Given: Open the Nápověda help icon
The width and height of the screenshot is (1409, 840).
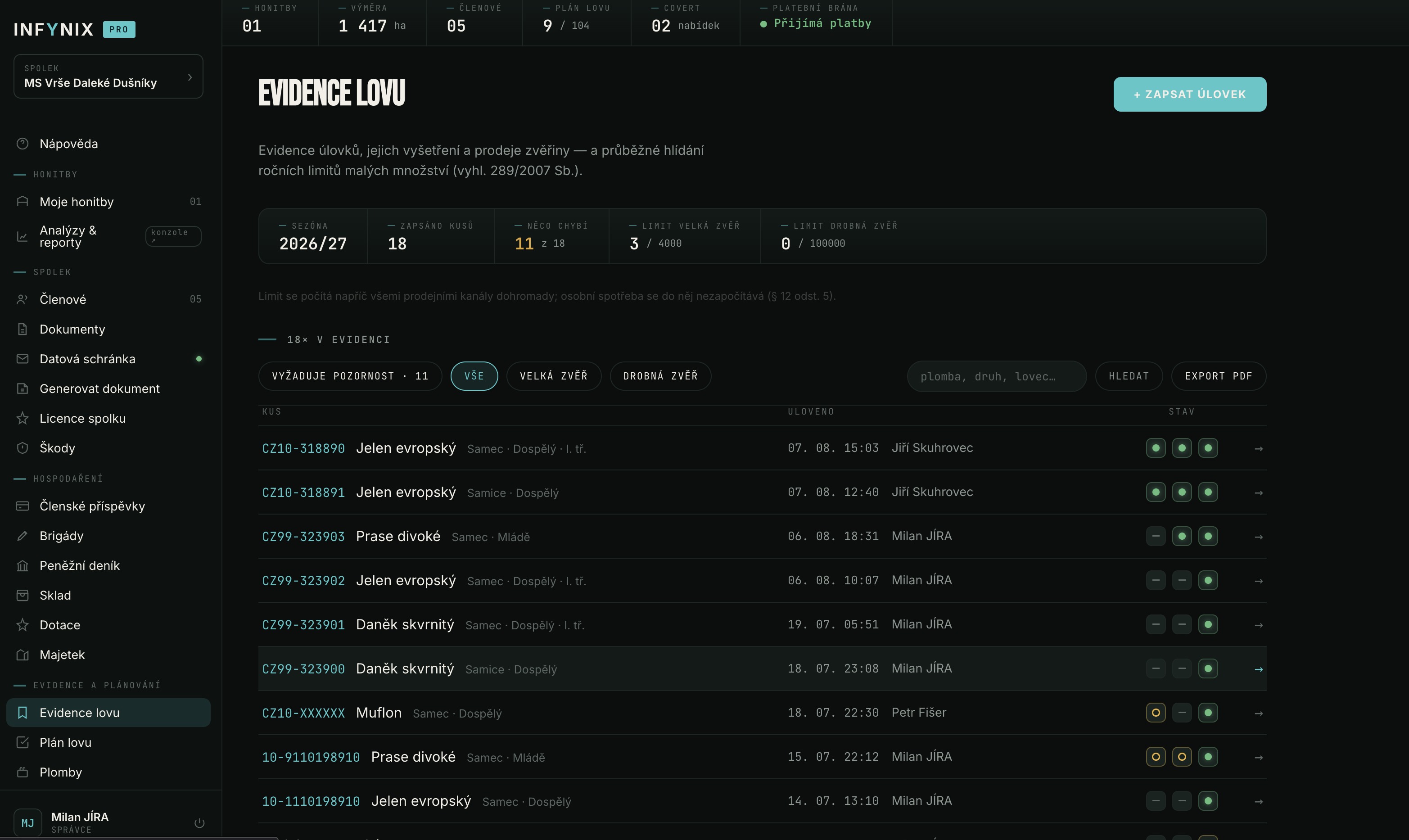Looking at the screenshot, I should tap(22, 144).
